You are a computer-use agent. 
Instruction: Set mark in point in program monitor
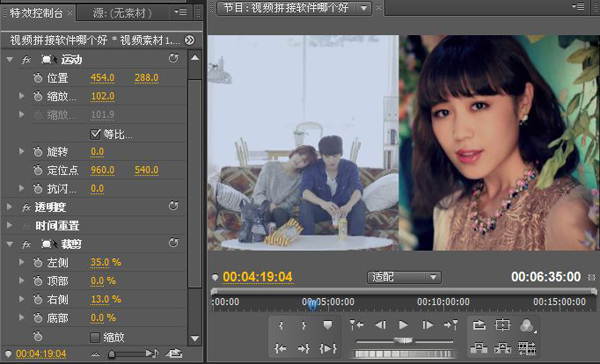point(281,325)
